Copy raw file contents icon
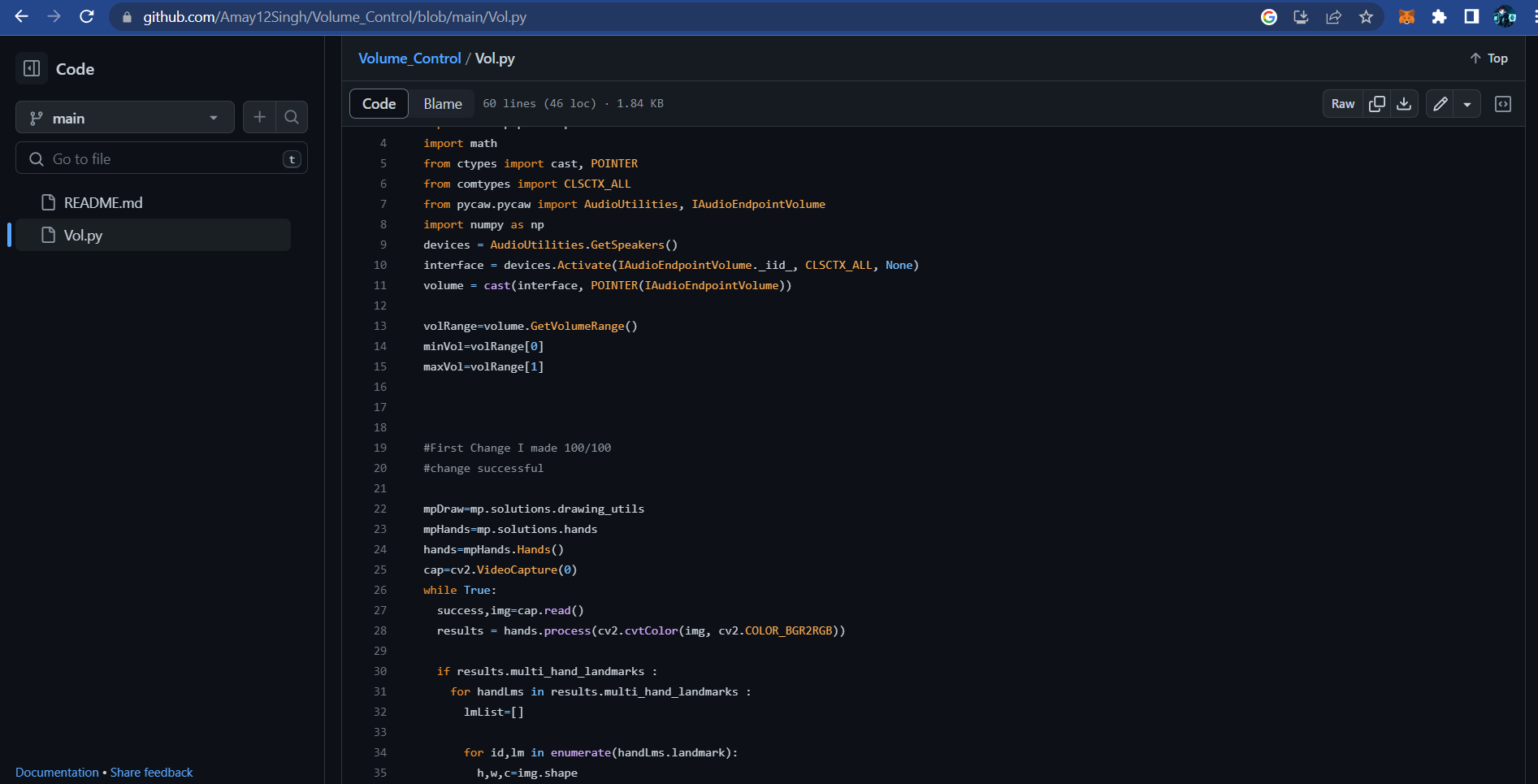 pos(1377,104)
